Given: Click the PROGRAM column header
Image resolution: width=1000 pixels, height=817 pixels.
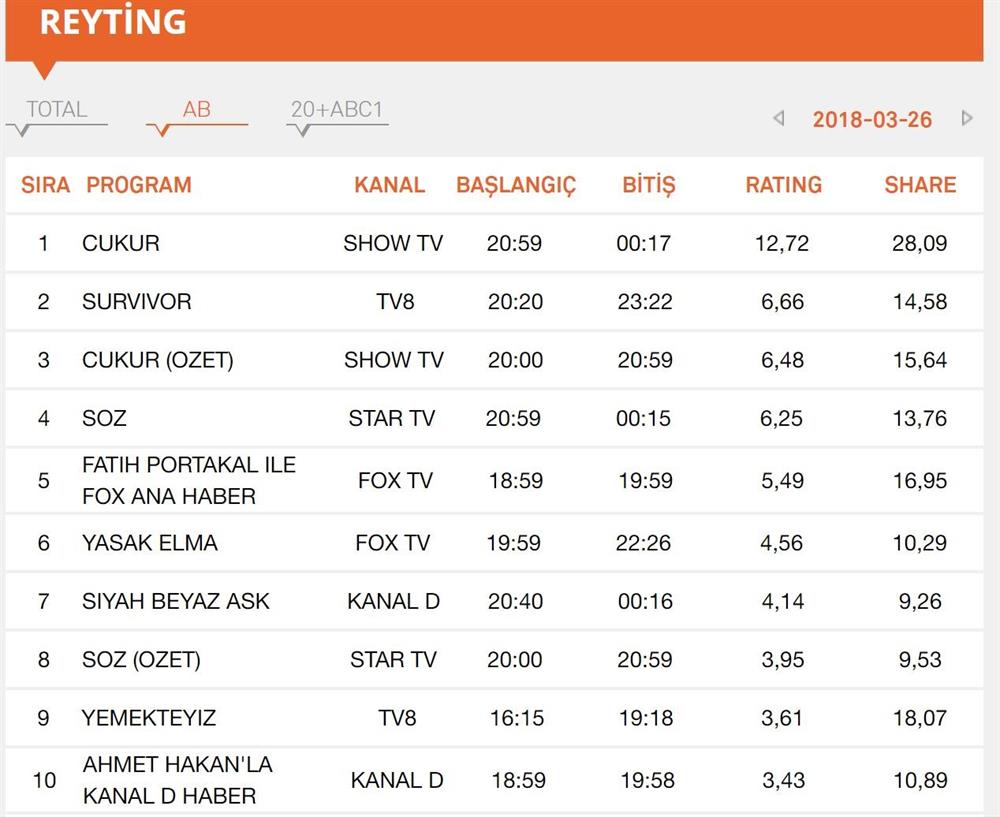Looking at the screenshot, I should 139,185.
